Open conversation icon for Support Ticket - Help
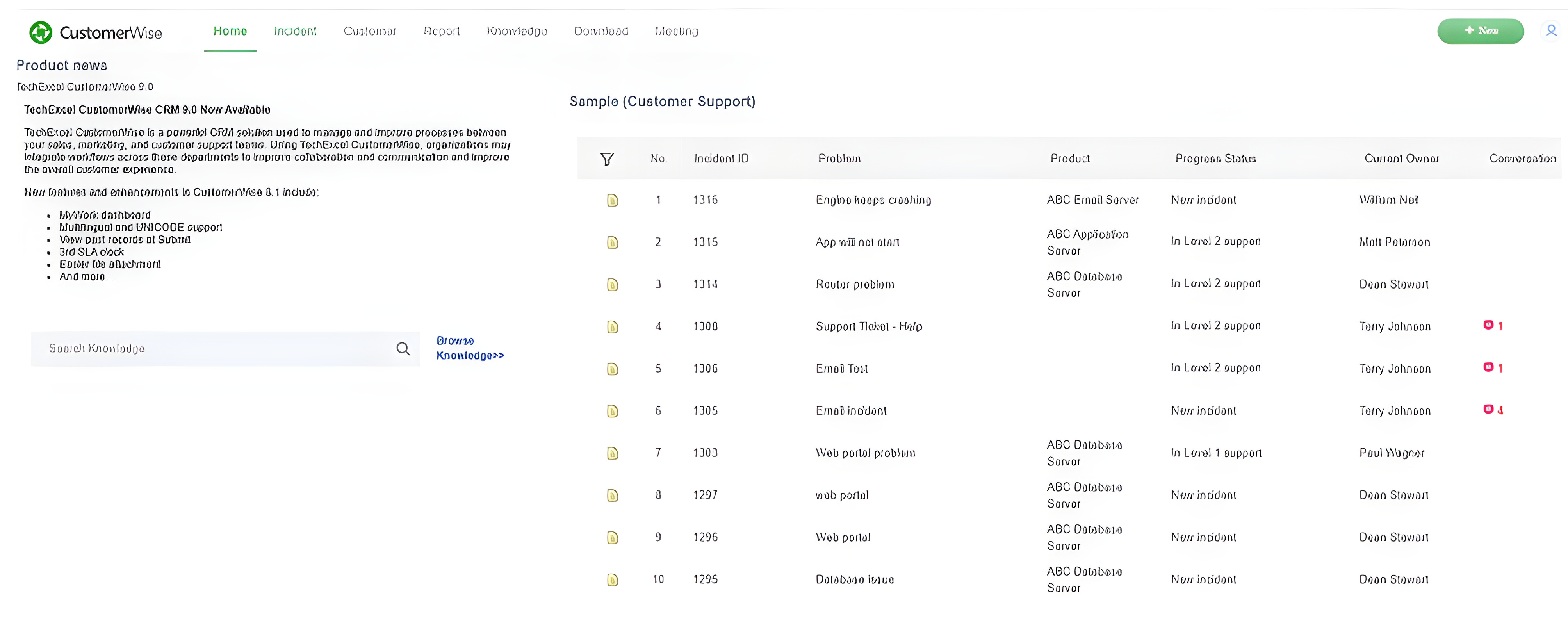1568x631 pixels. point(1490,324)
